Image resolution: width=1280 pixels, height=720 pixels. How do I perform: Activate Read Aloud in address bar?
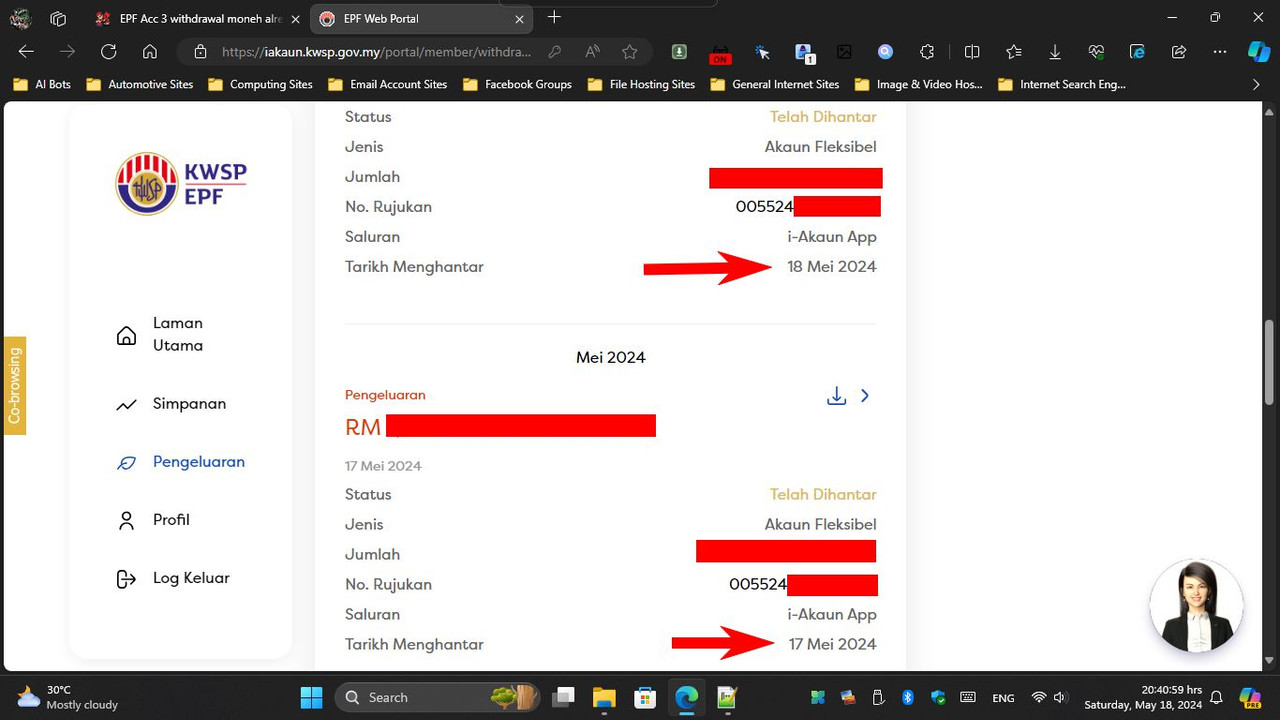point(592,52)
